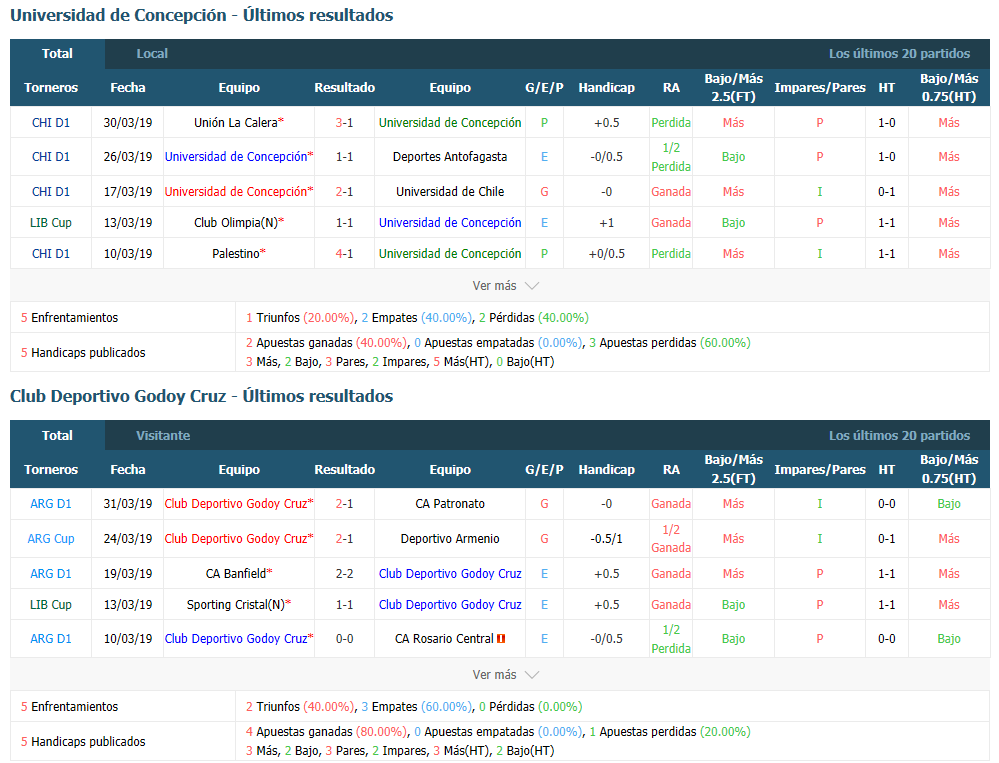Image resolution: width=999 pixels, height=763 pixels.
Task: Click the Bajo/Más 2.5(FT) header in Concepción table
Action: pyautogui.click(x=733, y=87)
